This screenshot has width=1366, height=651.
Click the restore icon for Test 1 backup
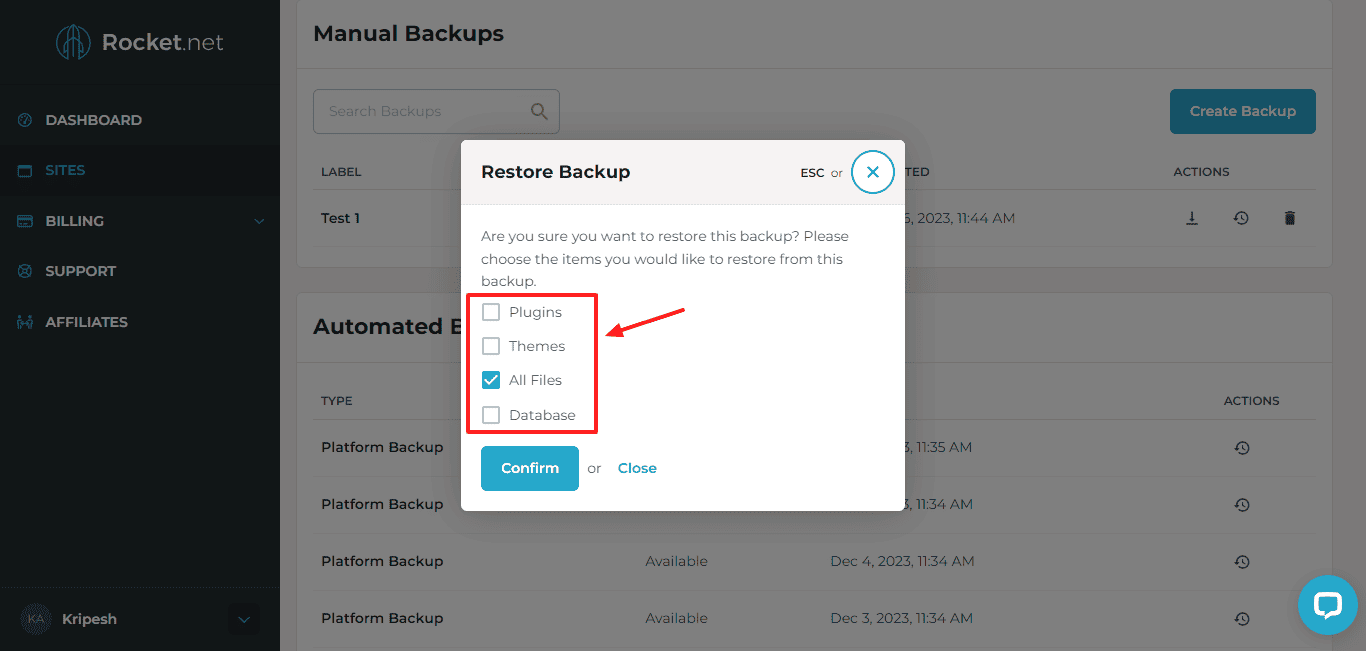(1241, 218)
